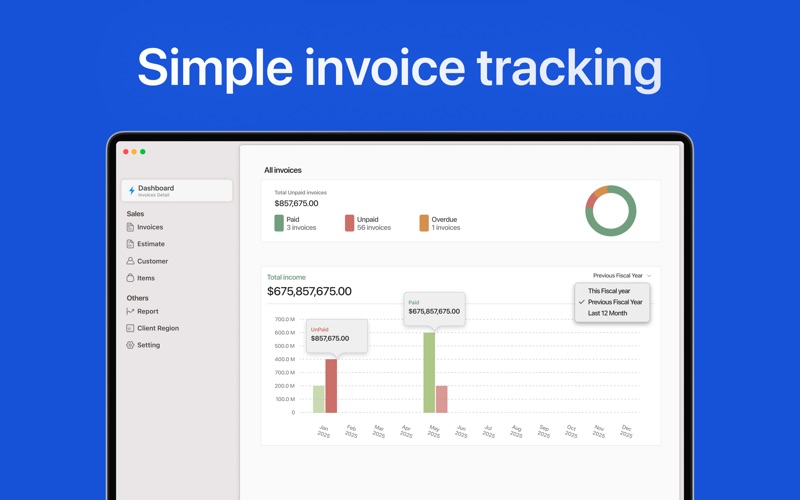The width and height of the screenshot is (800, 500).
Task: Click the invoice status donut chart
Action: [611, 210]
